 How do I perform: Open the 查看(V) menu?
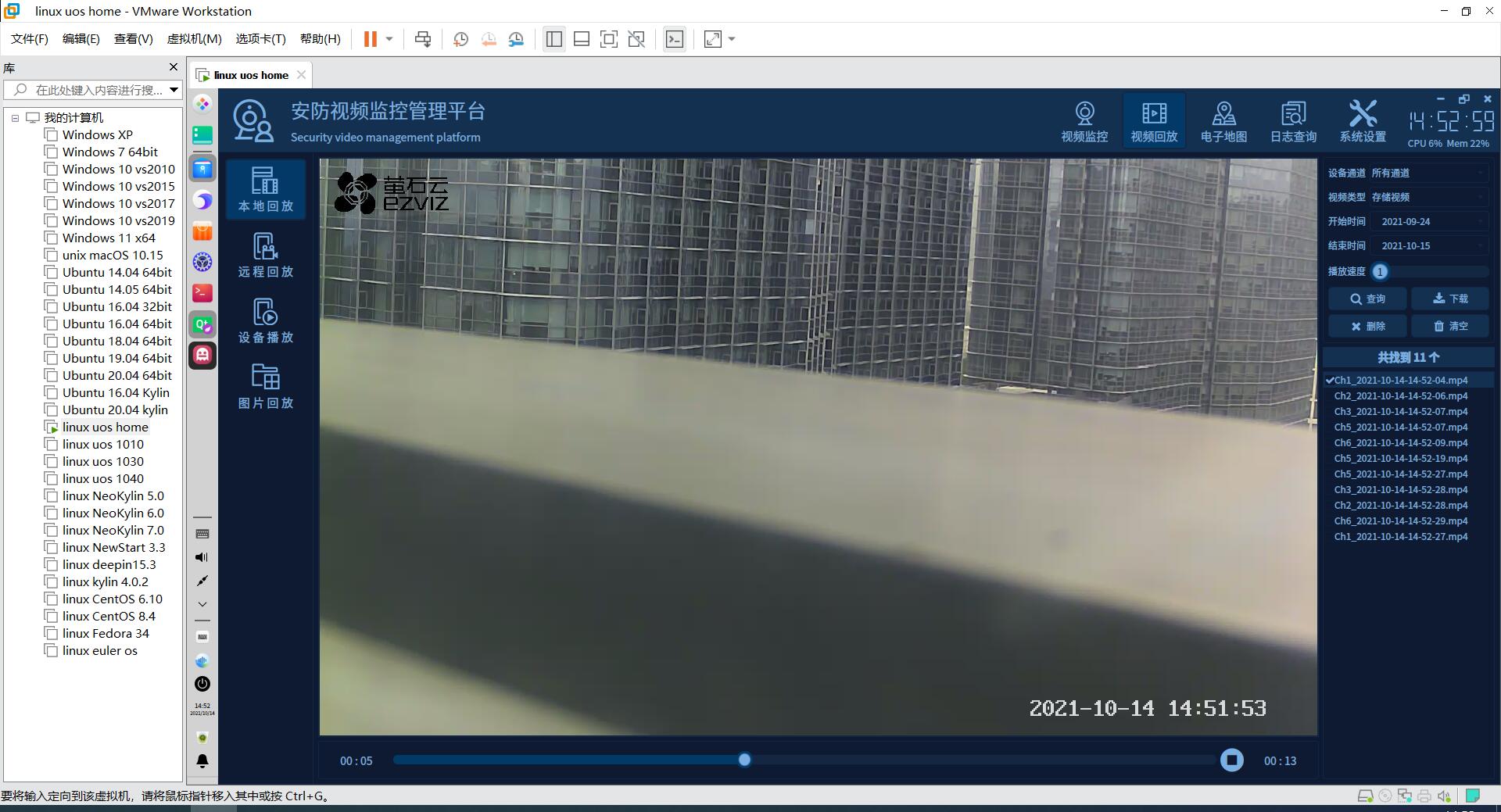click(x=133, y=39)
